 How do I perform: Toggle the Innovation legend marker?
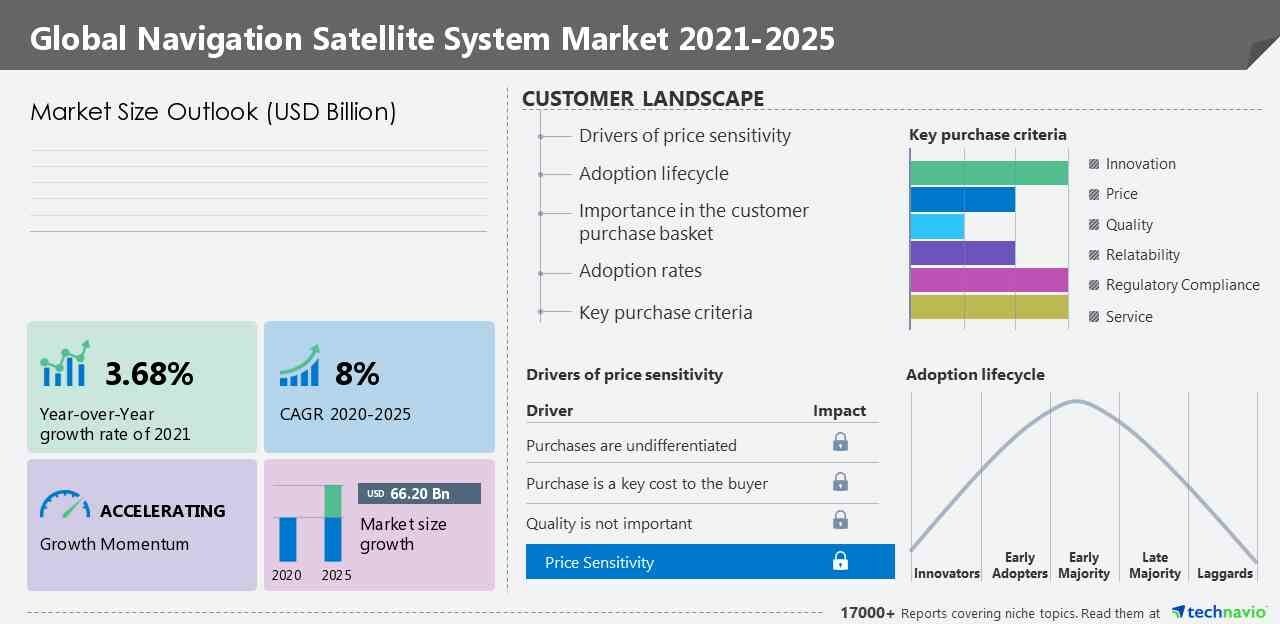tap(1094, 164)
